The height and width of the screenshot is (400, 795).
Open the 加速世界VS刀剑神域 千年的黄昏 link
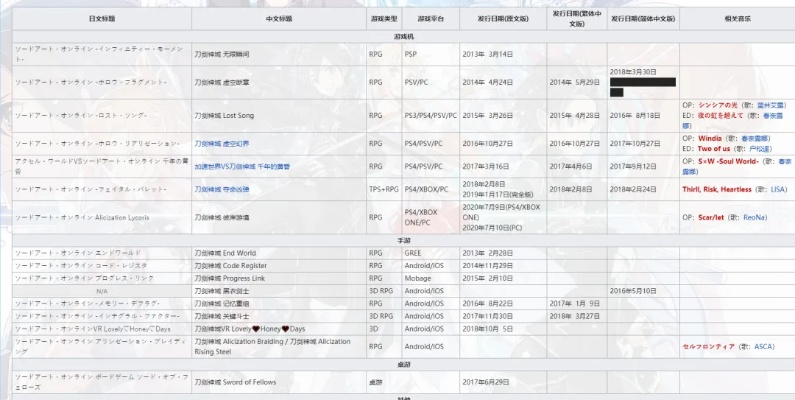pyautogui.click(x=242, y=166)
